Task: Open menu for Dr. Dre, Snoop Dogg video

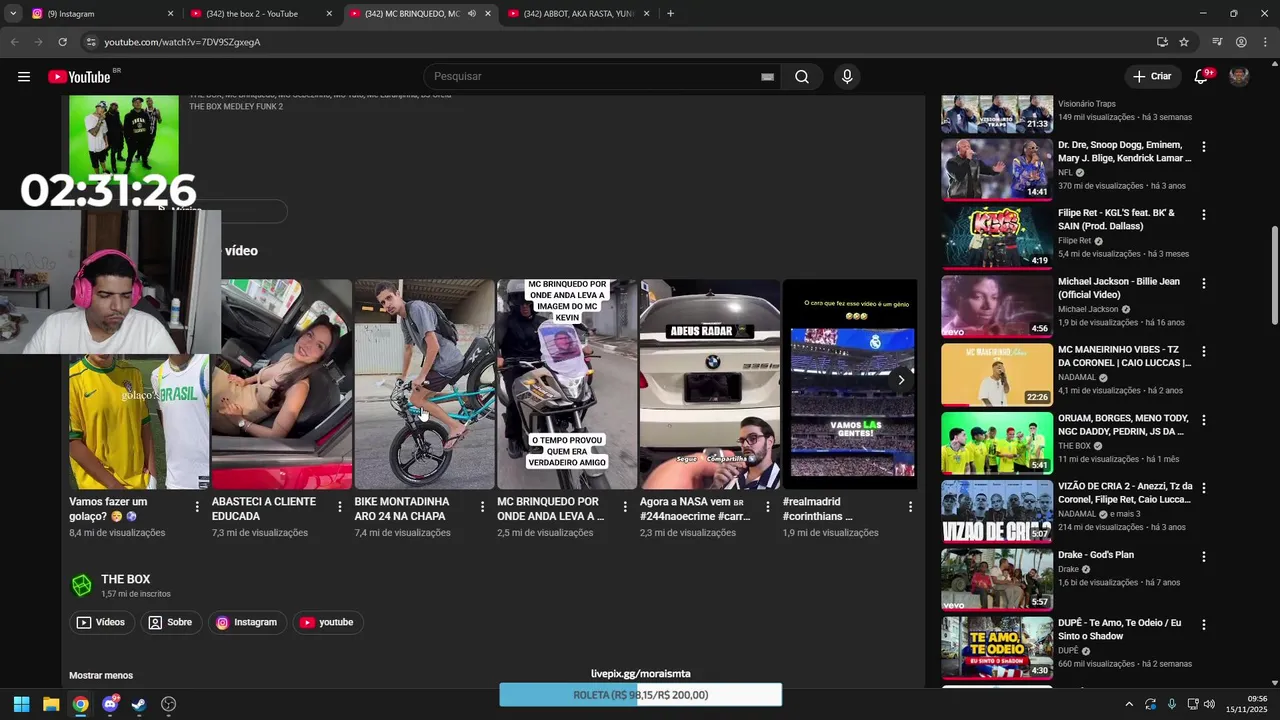Action: (x=1204, y=147)
